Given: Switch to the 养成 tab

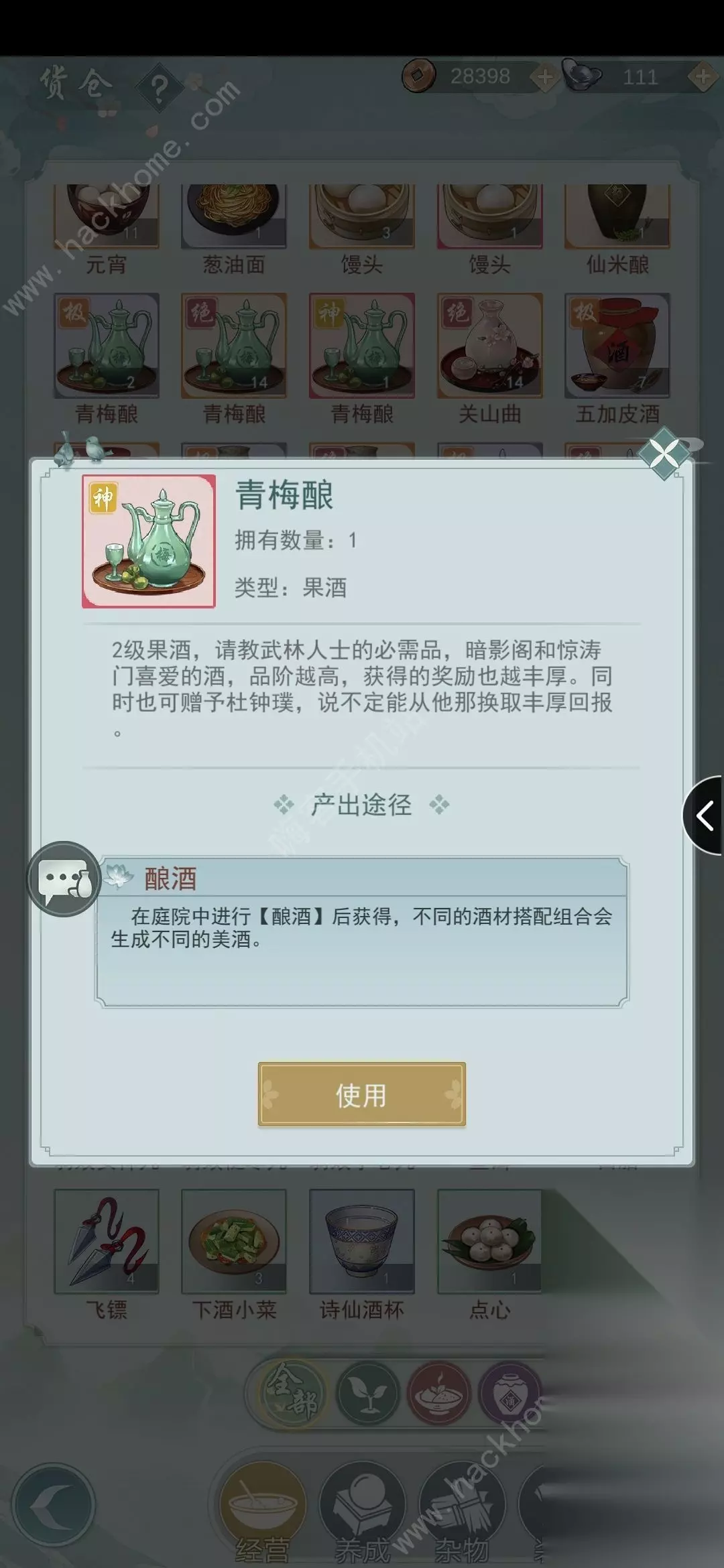Looking at the screenshot, I should (362, 1516).
